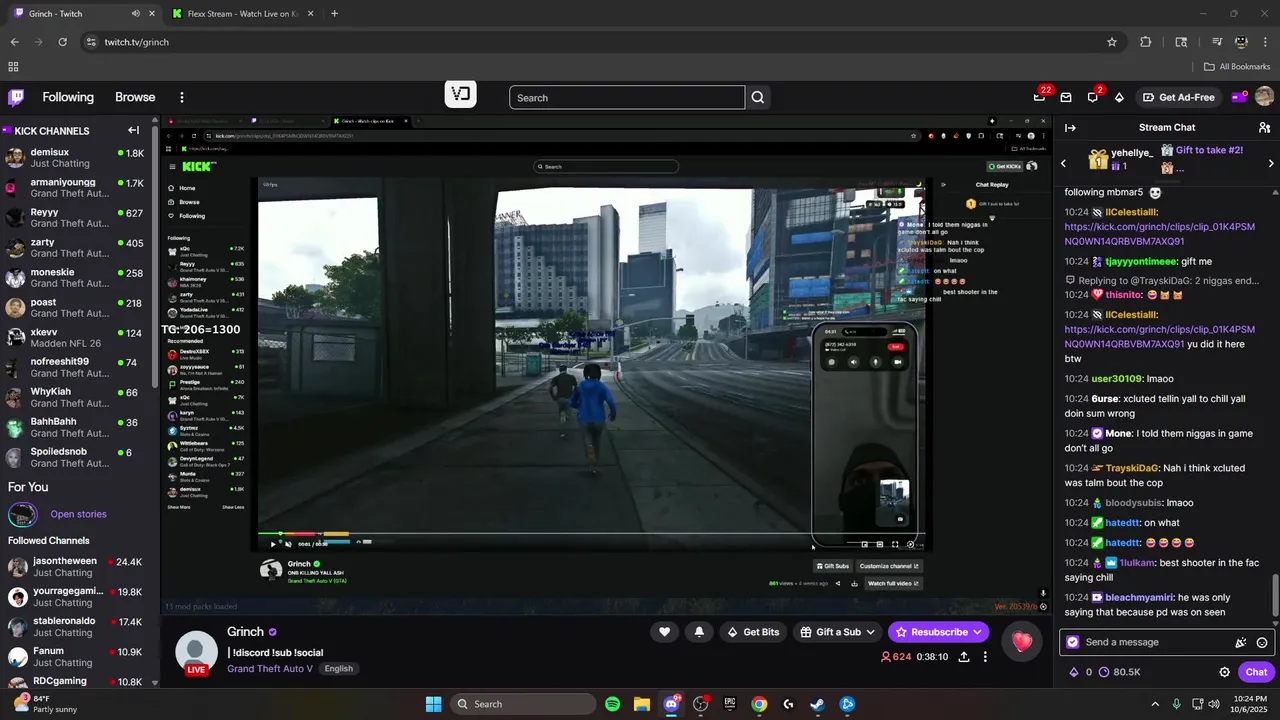This screenshot has width=1280, height=720.
Task: Open moneskie channel in sidebar
Action: coord(75,278)
